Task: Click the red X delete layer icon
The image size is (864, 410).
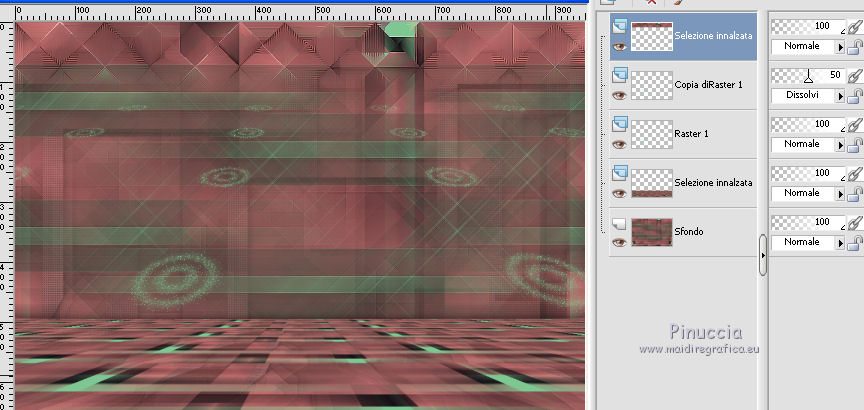Action: (652, 3)
